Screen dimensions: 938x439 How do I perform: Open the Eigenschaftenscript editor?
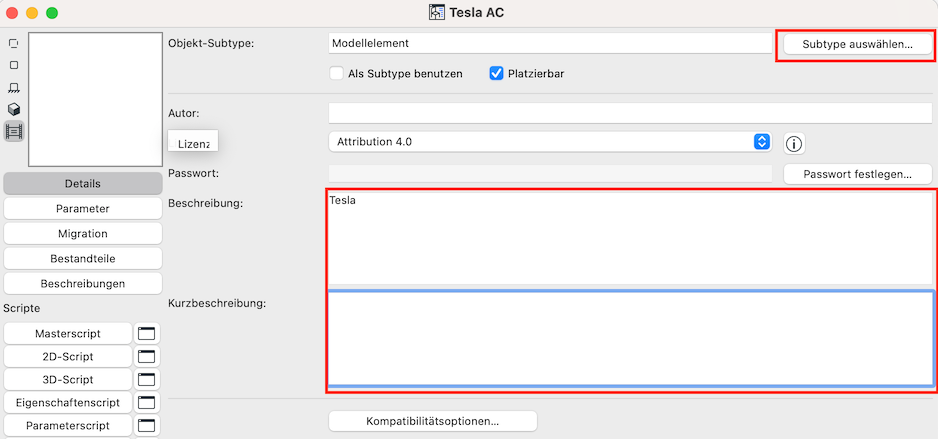(x=68, y=403)
